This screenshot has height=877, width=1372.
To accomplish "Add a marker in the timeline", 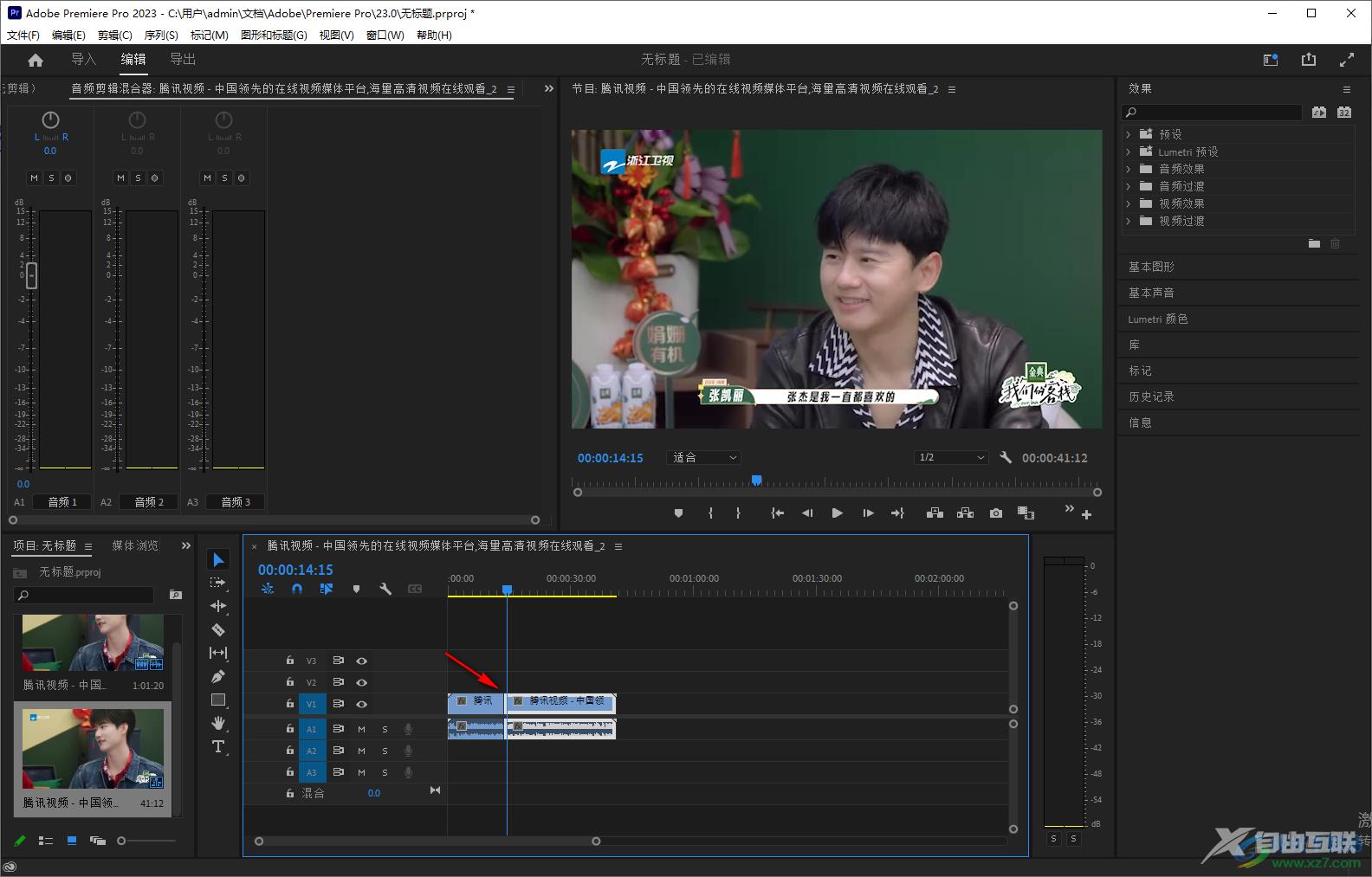I will tap(356, 589).
